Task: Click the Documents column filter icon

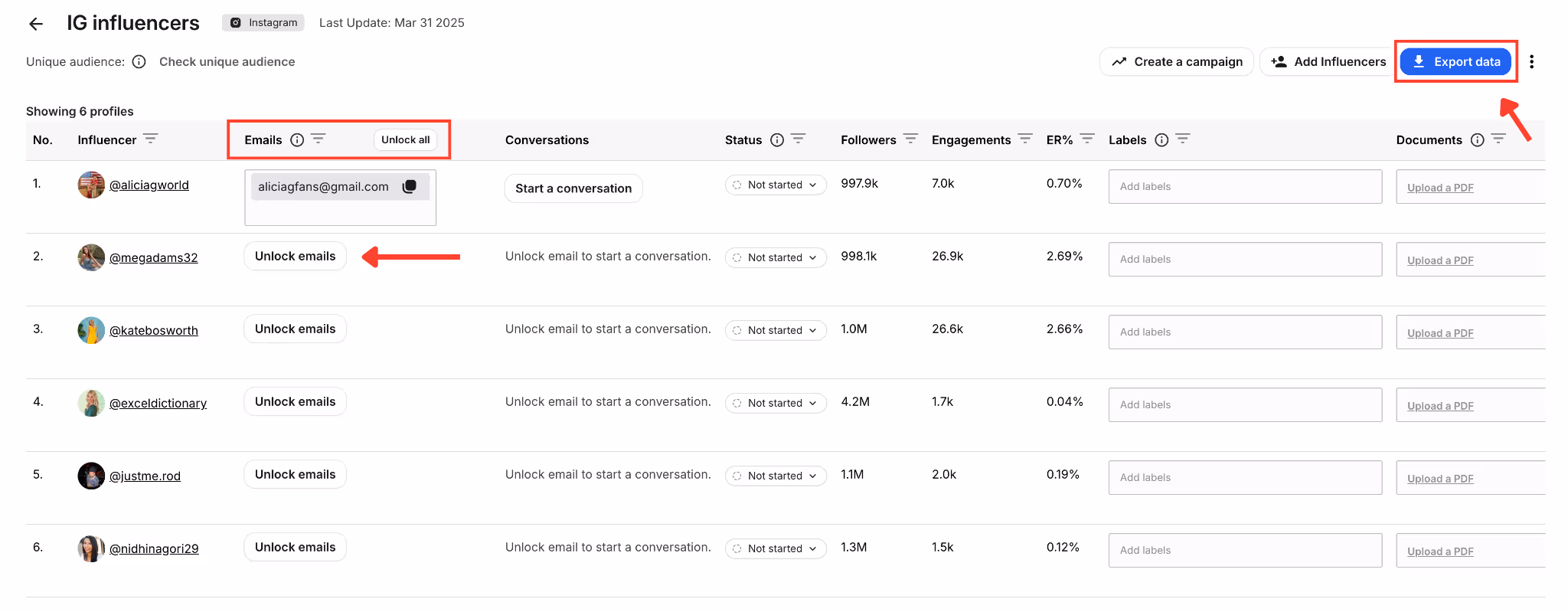Action: [1498, 139]
